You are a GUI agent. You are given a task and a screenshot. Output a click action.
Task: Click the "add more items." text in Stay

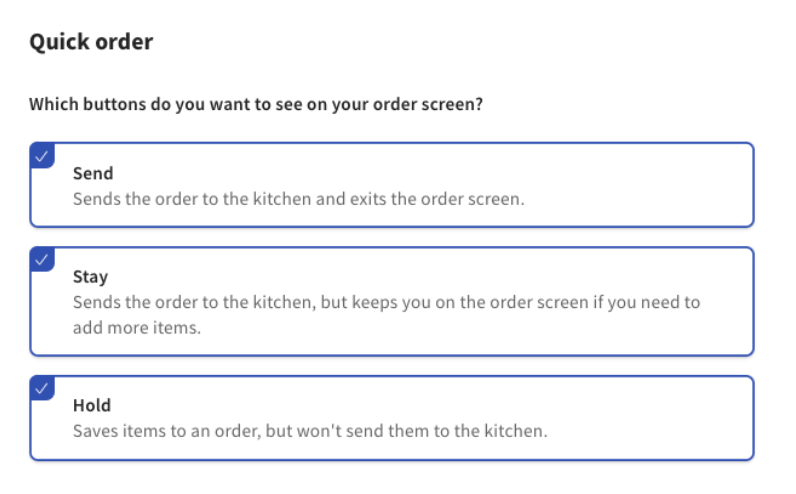(x=137, y=327)
